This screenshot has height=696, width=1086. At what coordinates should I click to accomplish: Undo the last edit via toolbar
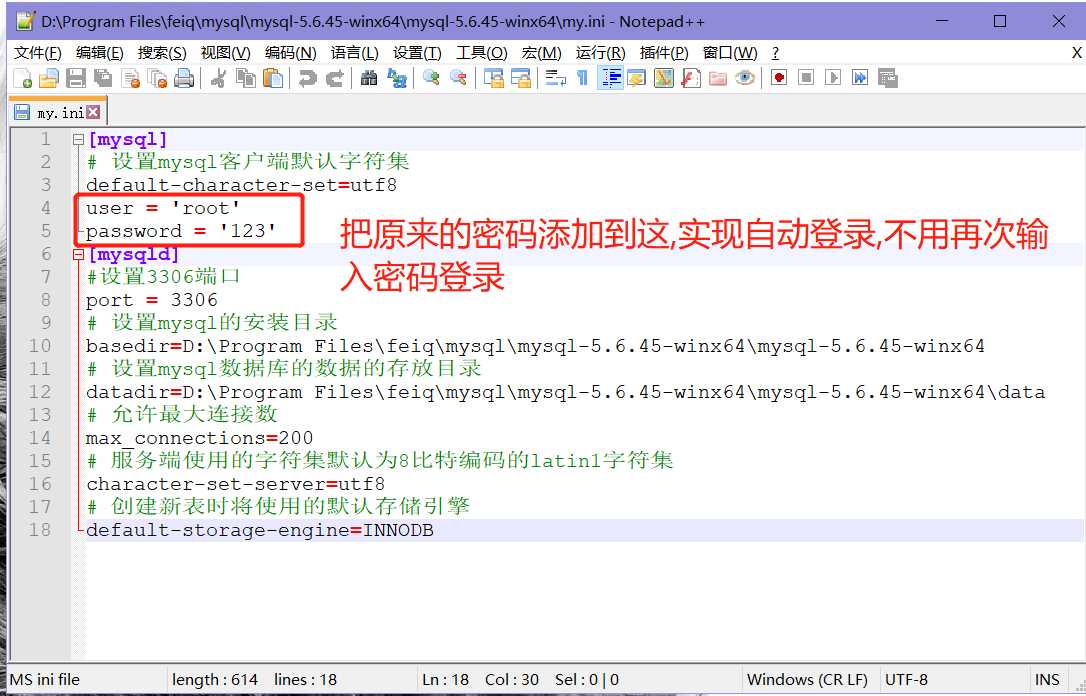click(307, 78)
